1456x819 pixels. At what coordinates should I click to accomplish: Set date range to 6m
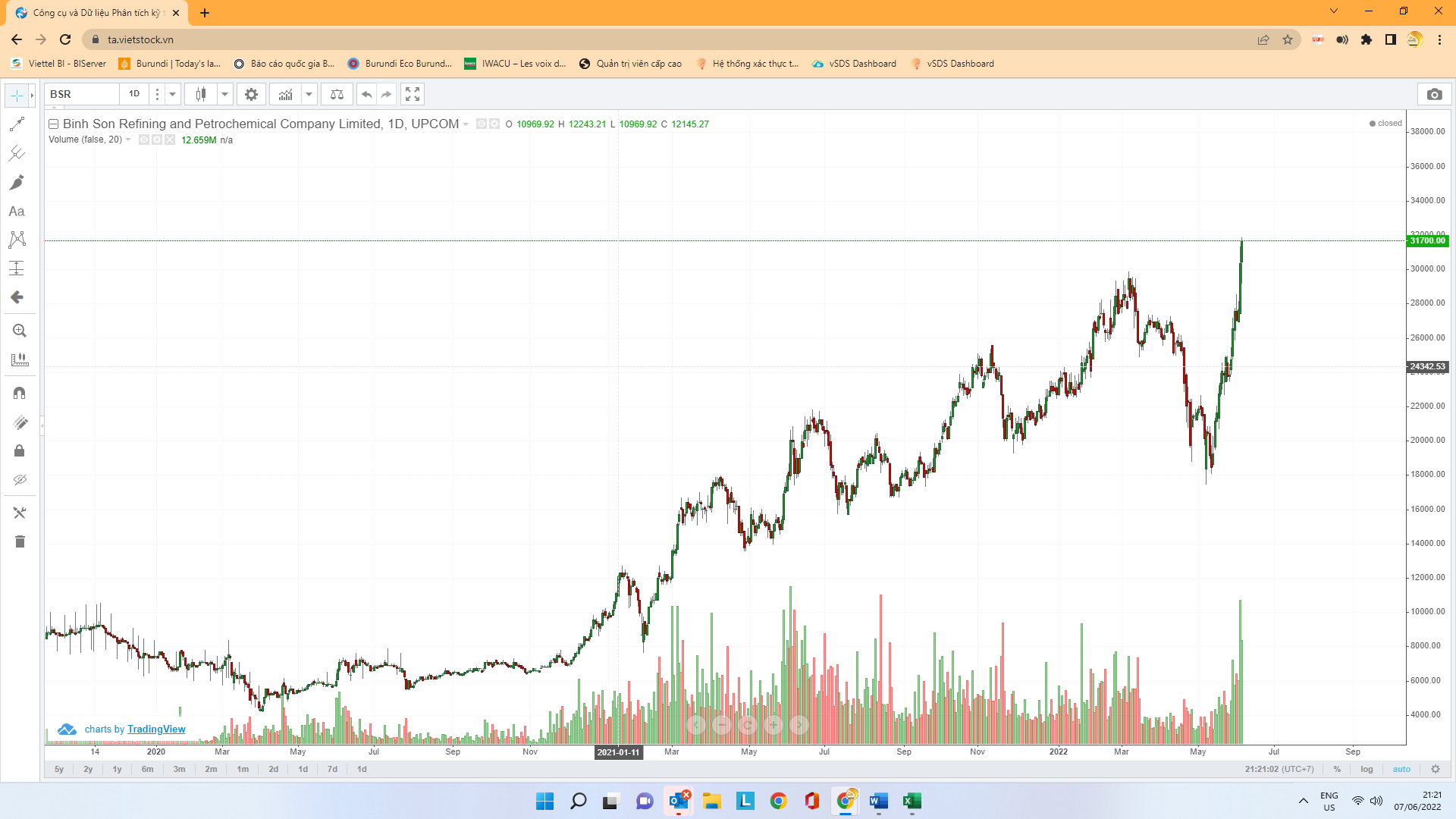pos(147,769)
